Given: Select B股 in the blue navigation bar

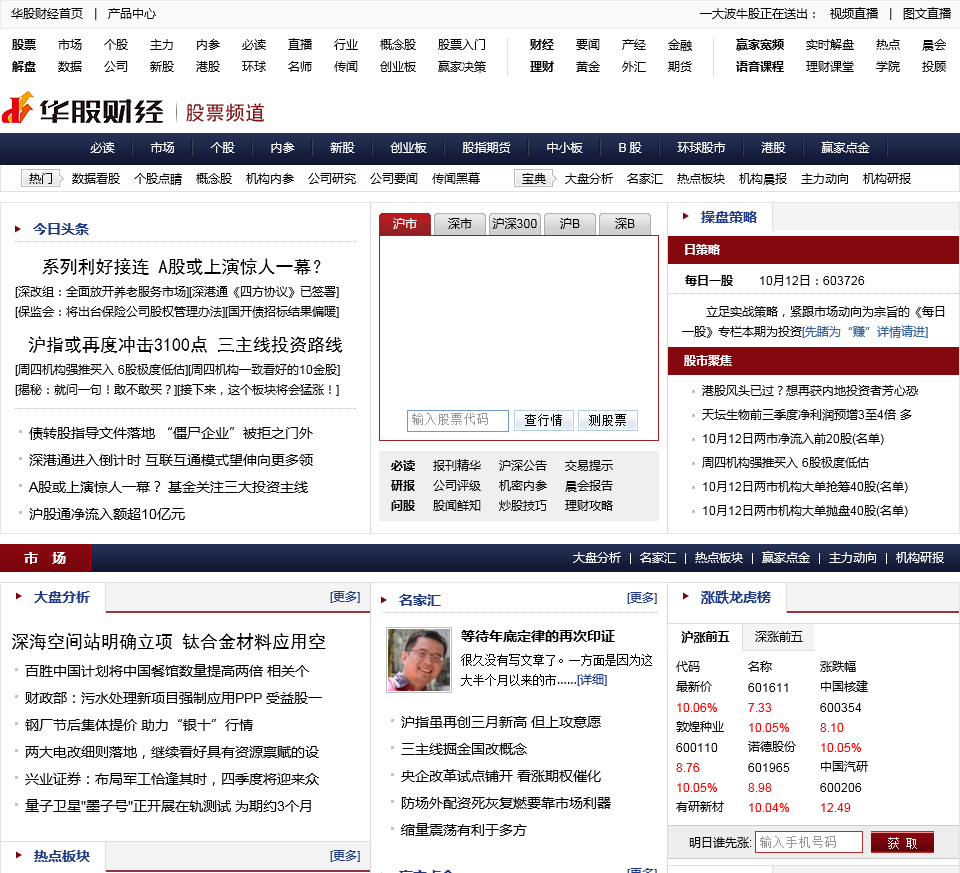Looking at the screenshot, I should [x=629, y=148].
